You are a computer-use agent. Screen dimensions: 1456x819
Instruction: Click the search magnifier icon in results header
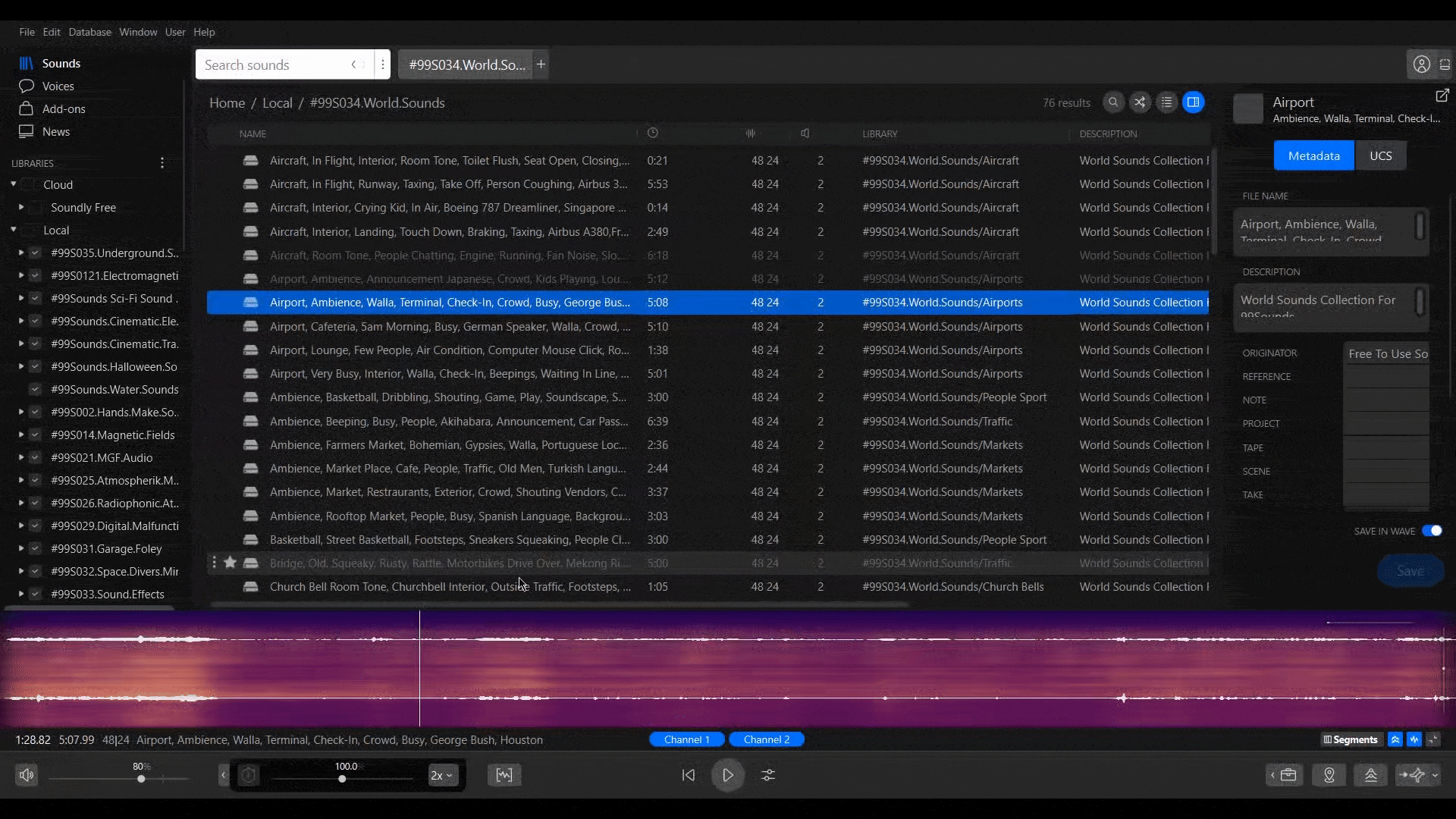(1113, 102)
